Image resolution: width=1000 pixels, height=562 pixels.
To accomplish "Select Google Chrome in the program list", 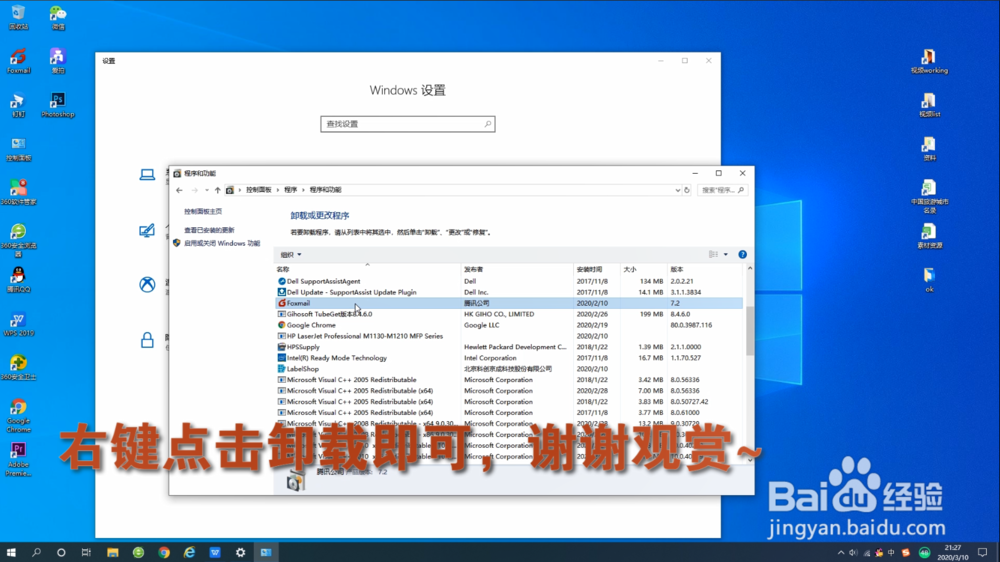I will 508,325.
